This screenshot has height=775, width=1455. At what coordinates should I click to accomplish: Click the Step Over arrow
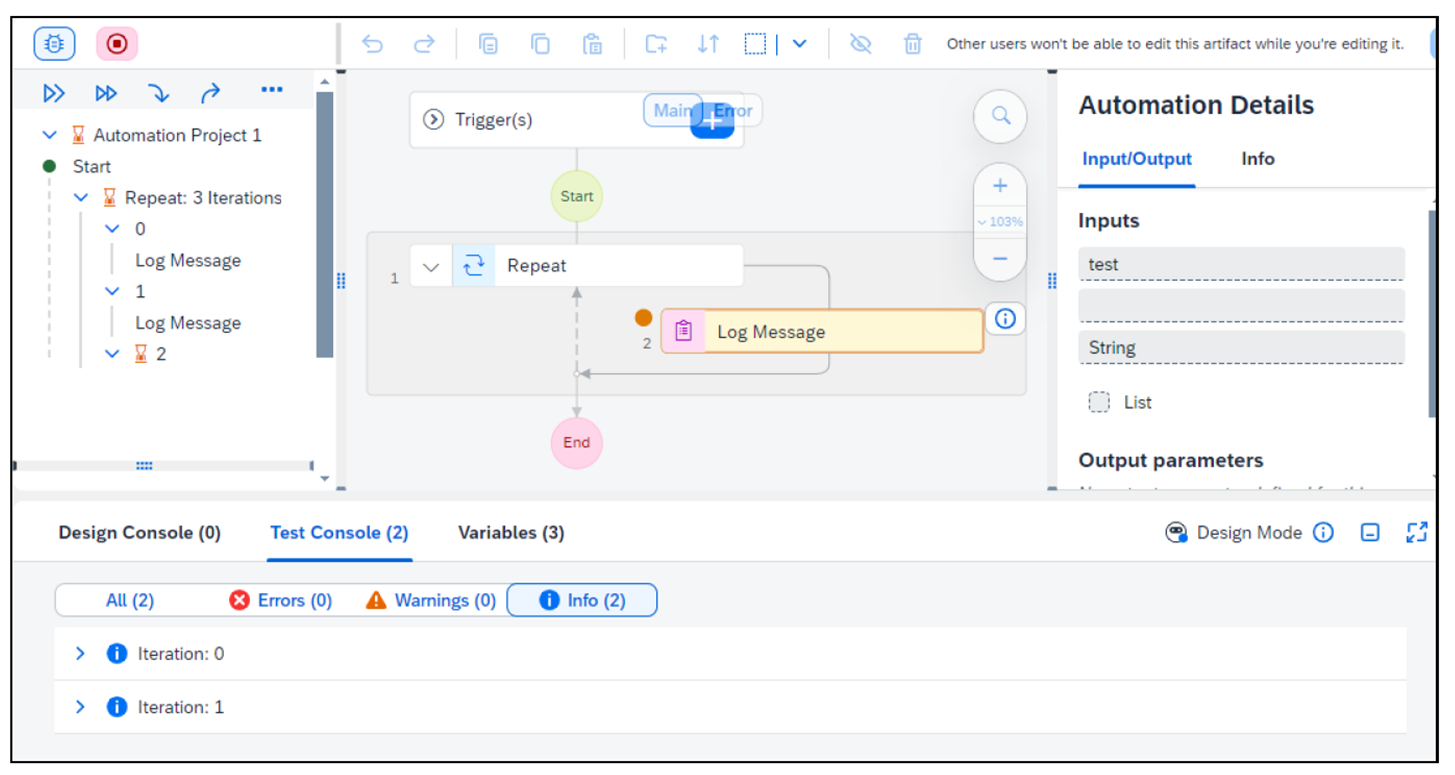coord(210,93)
